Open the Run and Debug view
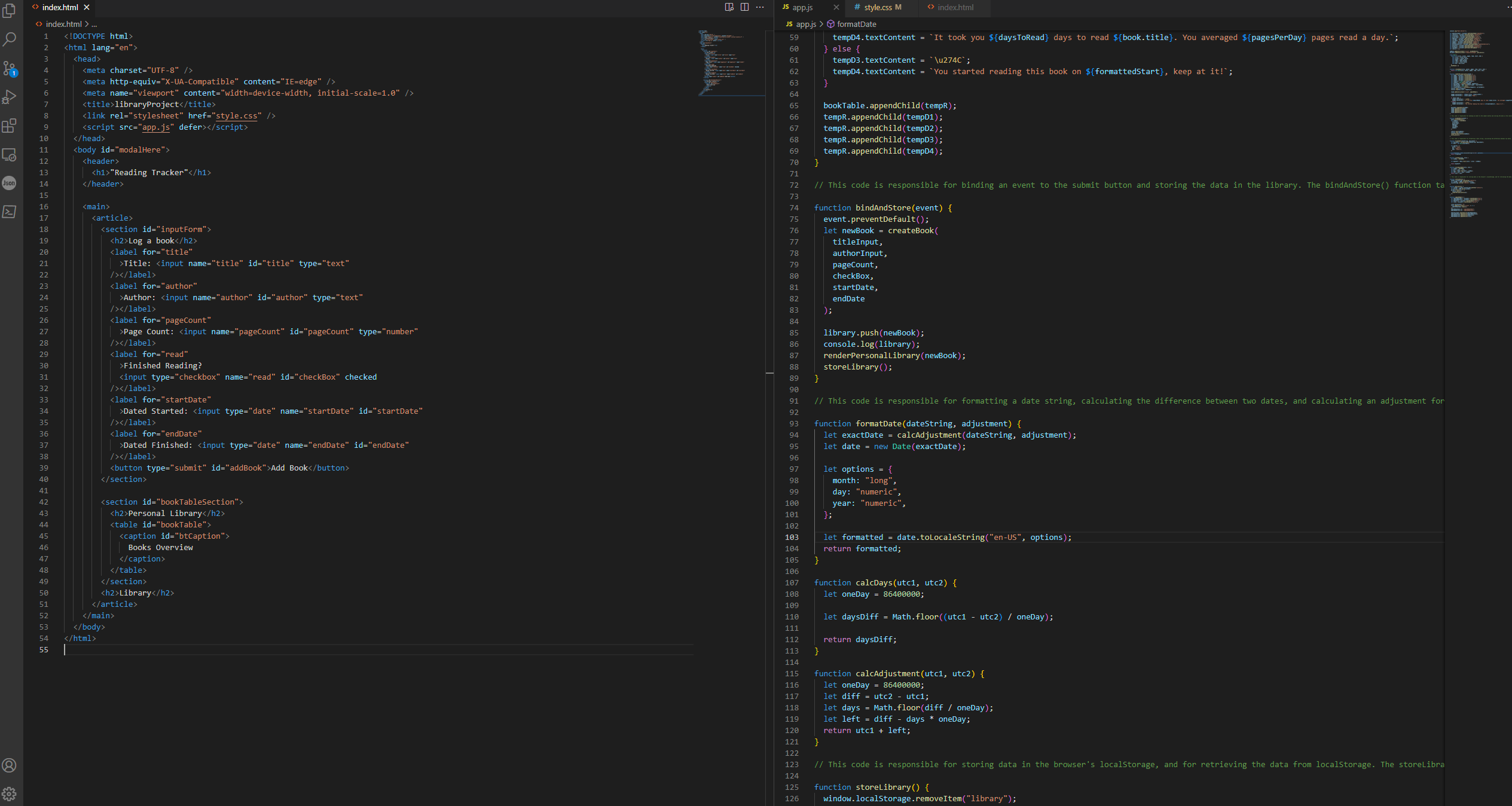This screenshot has height=806, width=1512. 10,96
